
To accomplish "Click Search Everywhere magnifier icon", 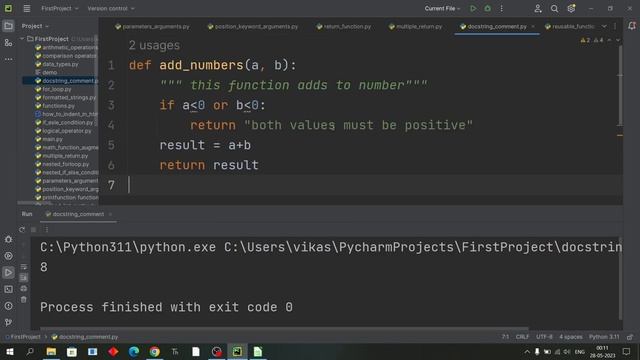I will [554, 8].
